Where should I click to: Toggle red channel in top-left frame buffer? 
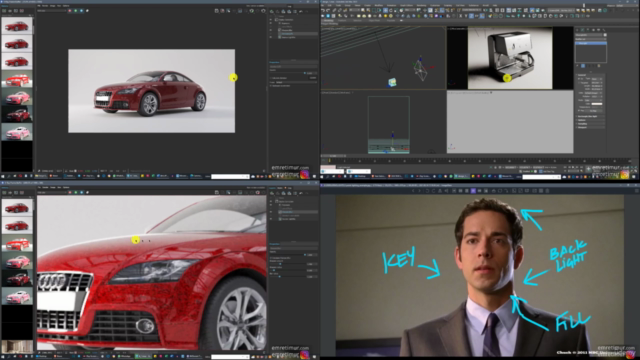click(70, 11)
